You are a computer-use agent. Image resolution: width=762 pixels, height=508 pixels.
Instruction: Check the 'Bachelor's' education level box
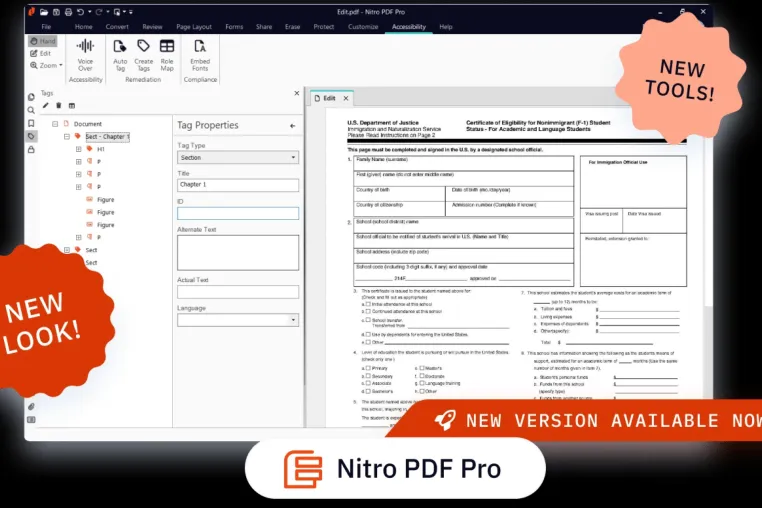[368, 391]
